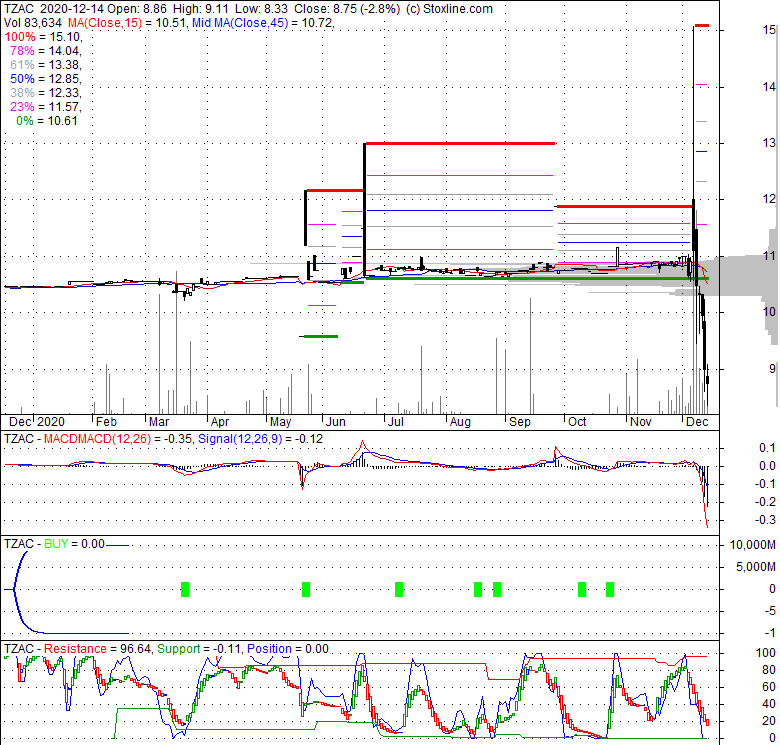Click the Support = -0.11 label
This screenshot has height=745, width=780.
coord(199,649)
